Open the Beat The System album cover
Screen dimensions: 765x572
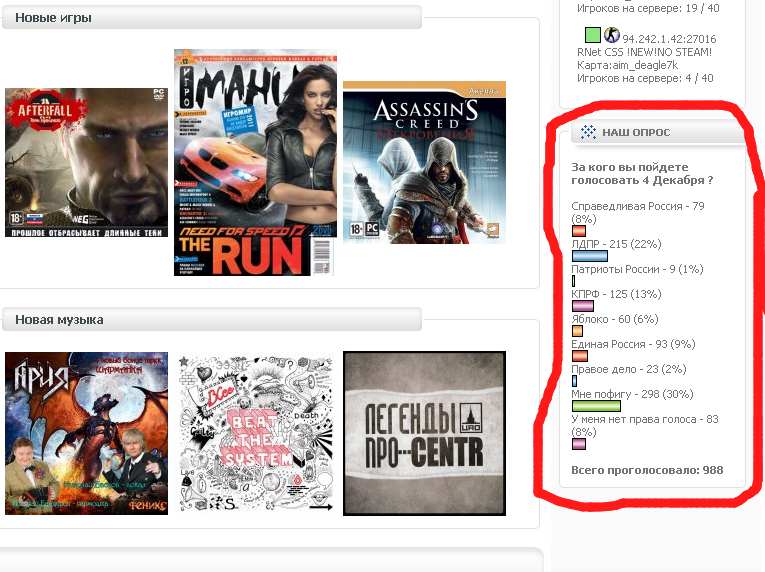point(255,433)
